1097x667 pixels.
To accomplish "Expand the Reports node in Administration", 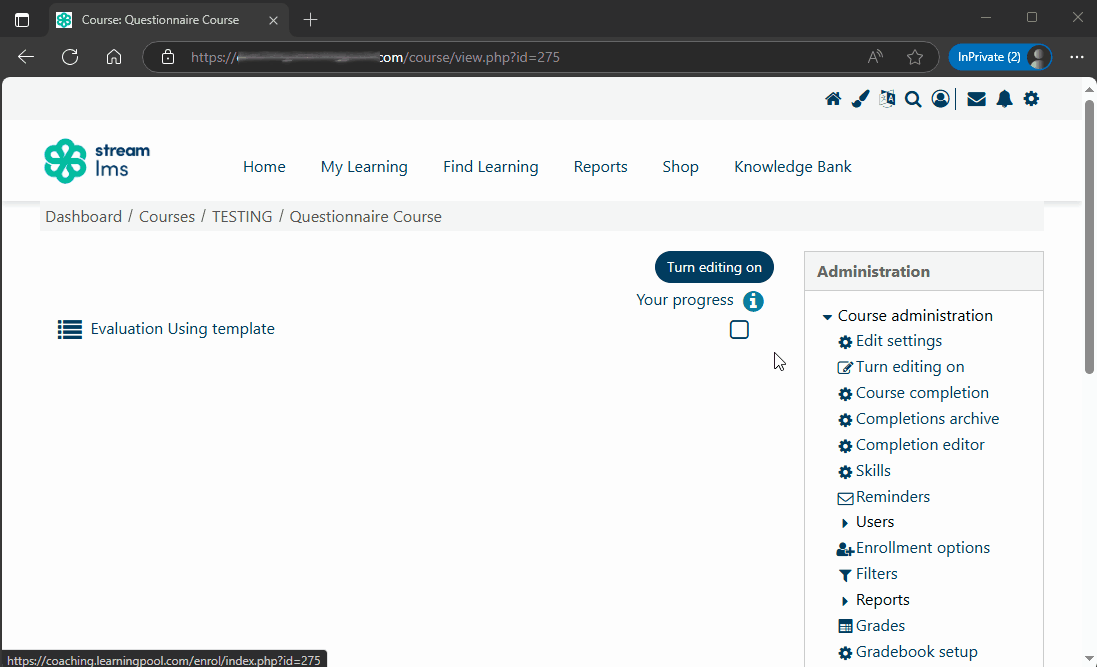I will tap(845, 601).
